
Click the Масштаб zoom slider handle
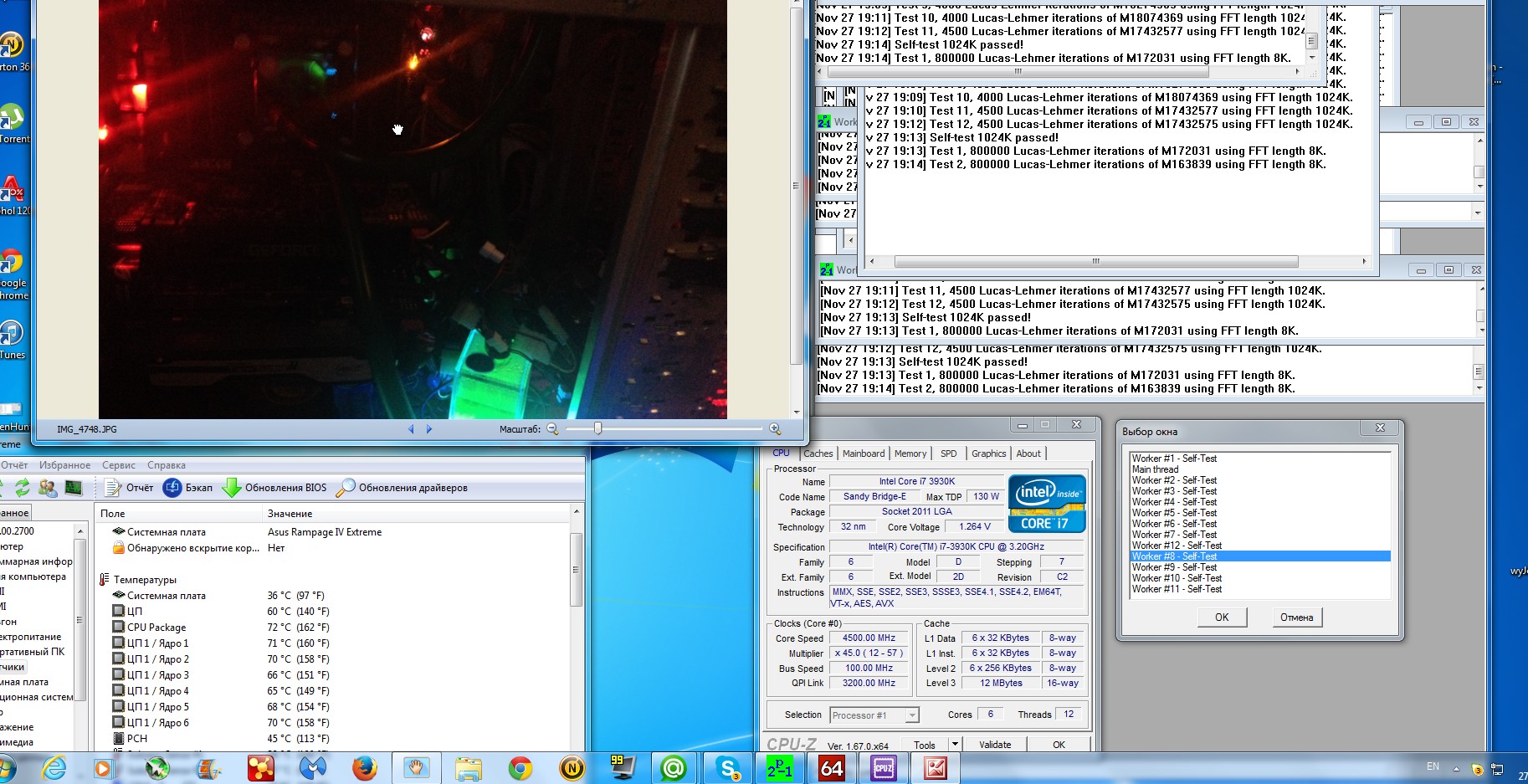tap(597, 428)
